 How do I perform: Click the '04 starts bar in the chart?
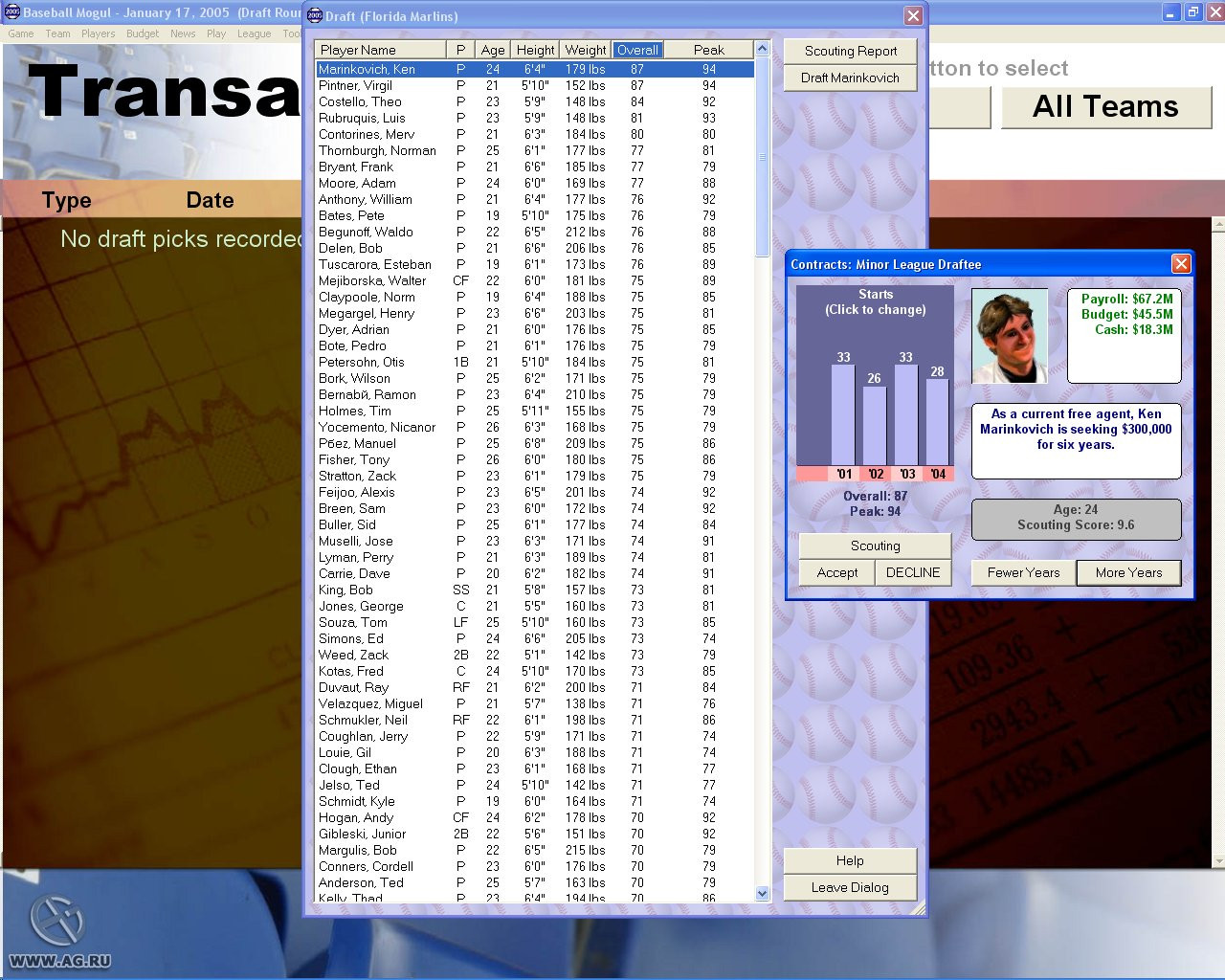click(x=937, y=422)
